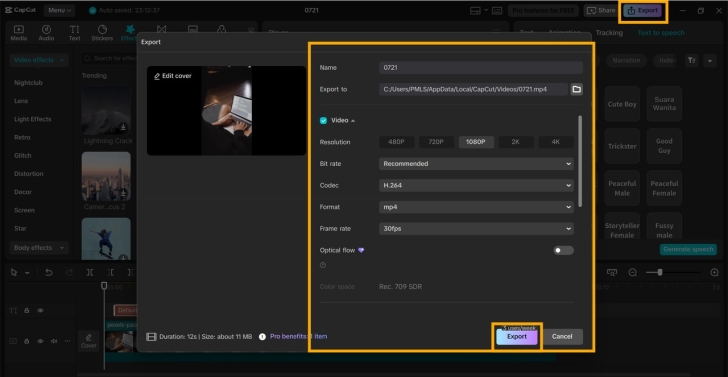Open the Format dropdown
Image resolution: width=728 pixels, height=377 pixels.
pos(476,207)
